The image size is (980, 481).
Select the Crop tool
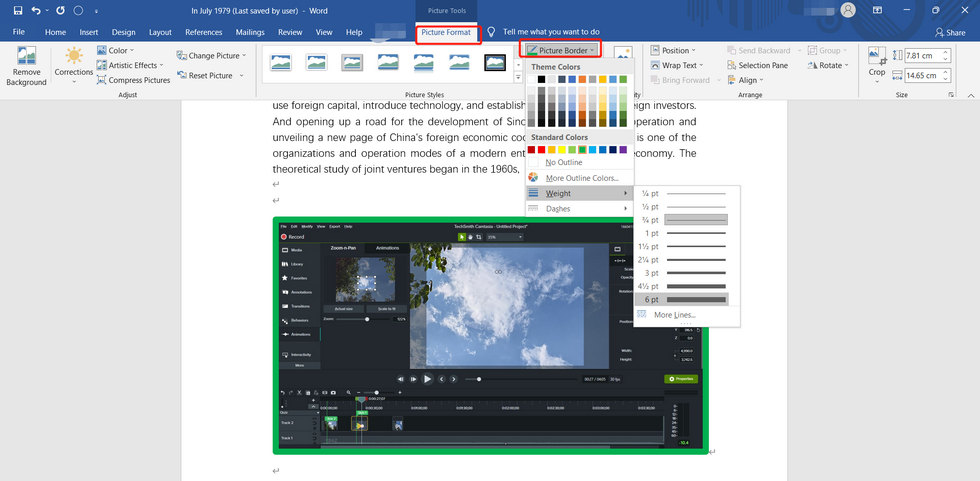(x=876, y=62)
